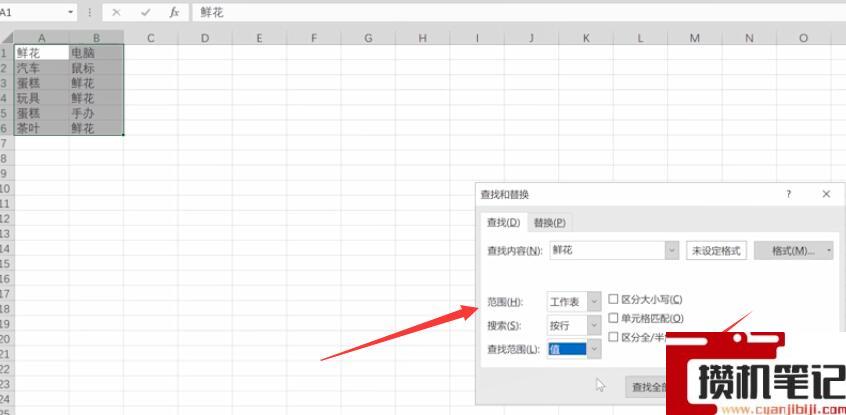Open the Name Box dropdown arrow
This screenshot has width=846, height=415.
click(x=71, y=12)
